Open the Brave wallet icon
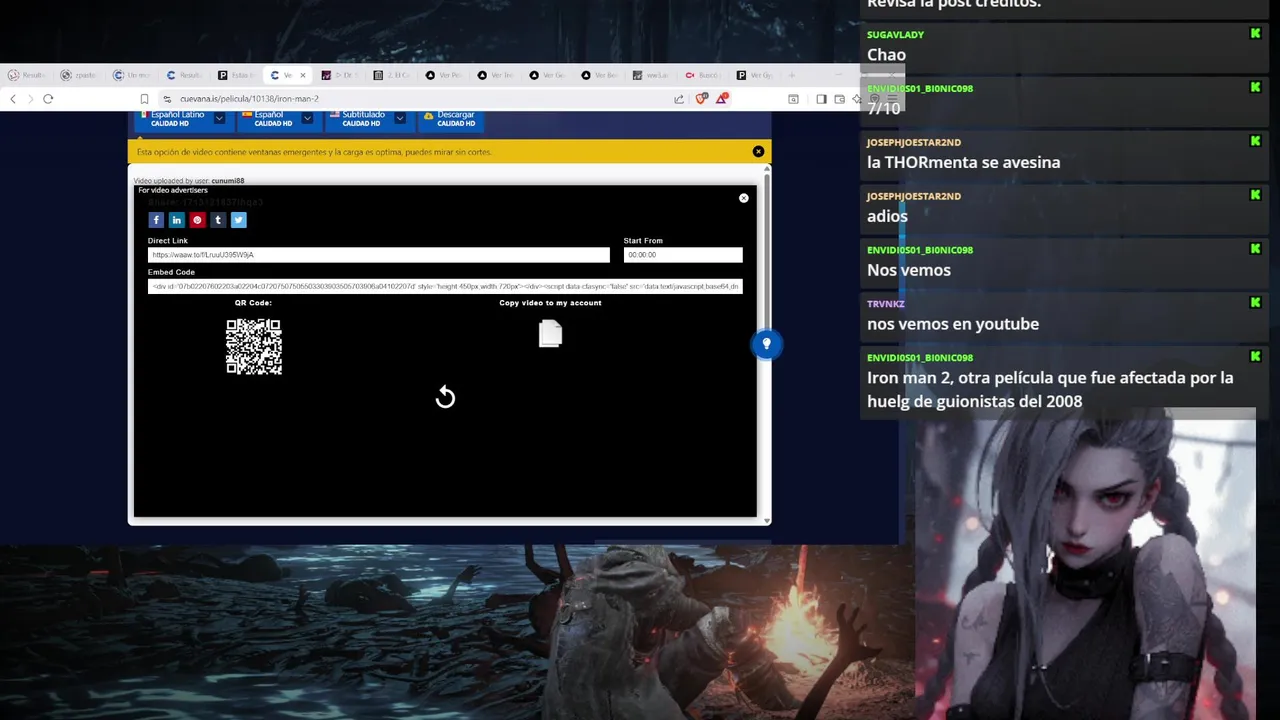 point(839,99)
